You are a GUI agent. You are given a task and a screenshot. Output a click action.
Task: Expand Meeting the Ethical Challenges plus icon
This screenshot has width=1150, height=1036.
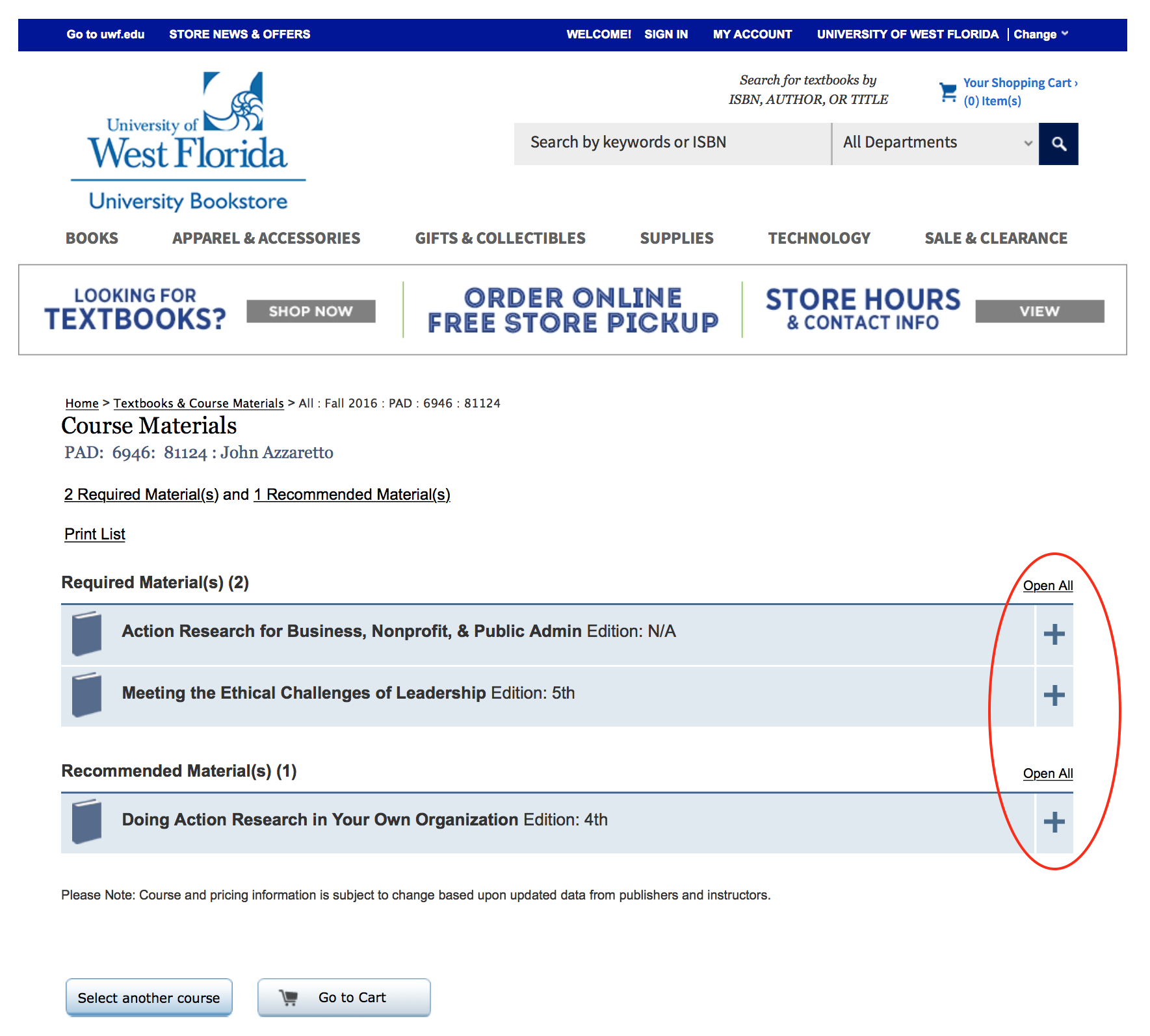click(1054, 695)
